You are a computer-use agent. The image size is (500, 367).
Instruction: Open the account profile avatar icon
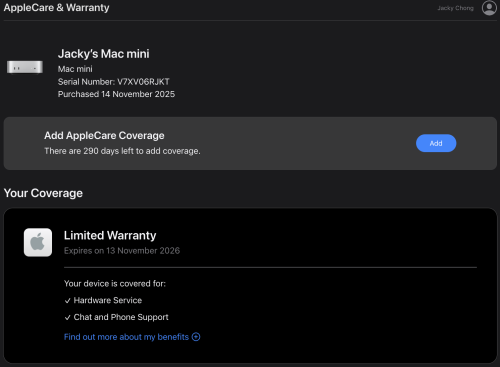pyautogui.click(x=489, y=8)
